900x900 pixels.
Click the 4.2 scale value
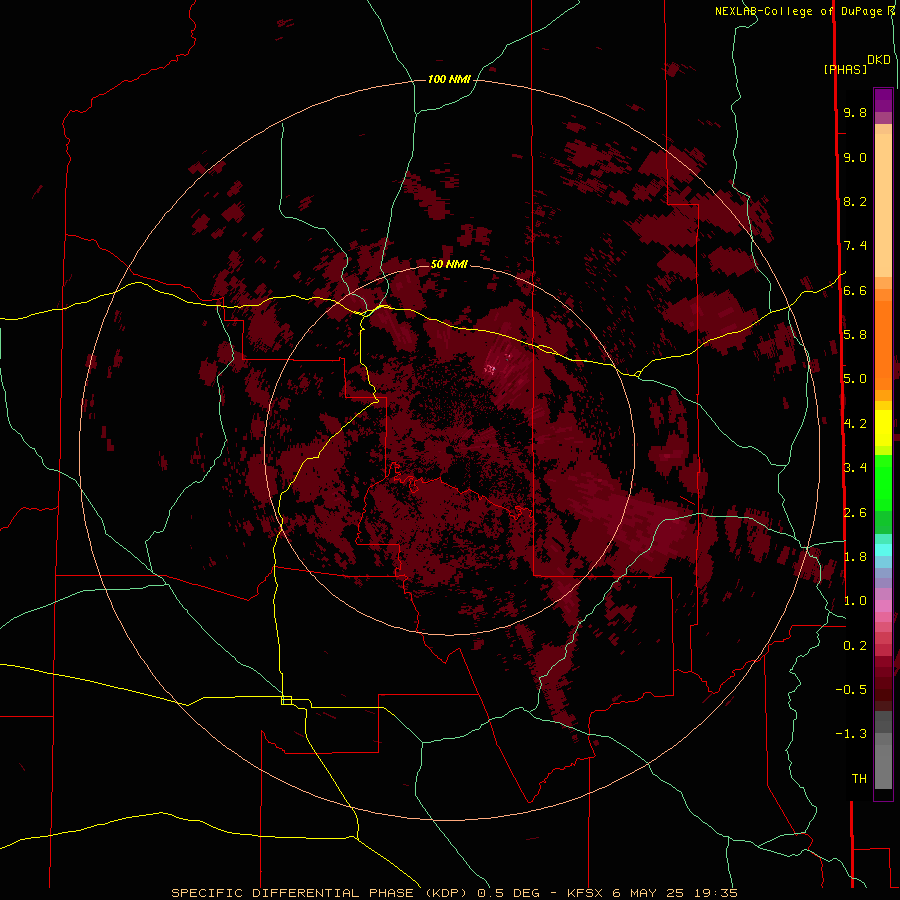[x=855, y=424]
